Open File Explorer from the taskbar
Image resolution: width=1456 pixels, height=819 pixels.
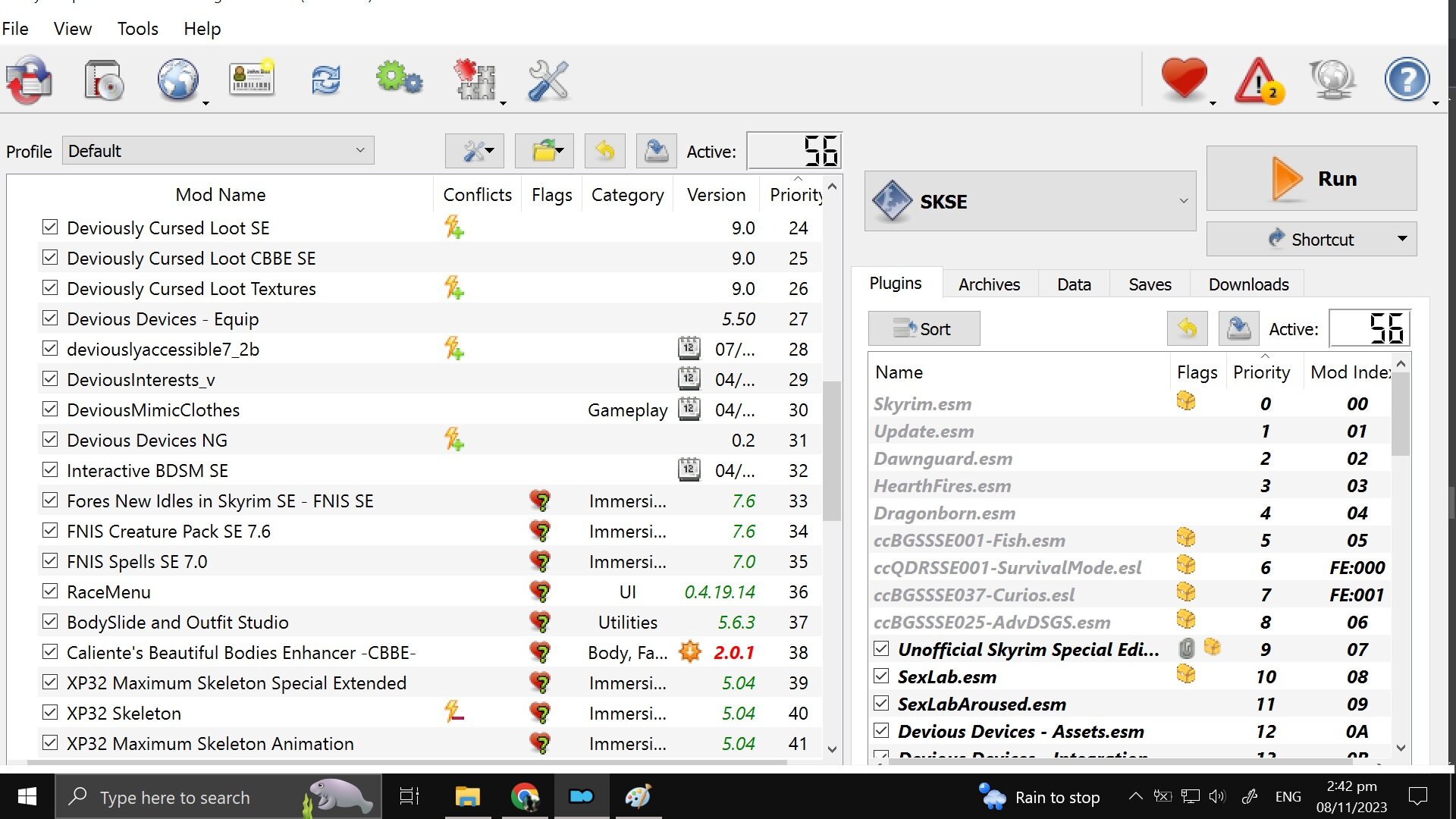point(467,796)
